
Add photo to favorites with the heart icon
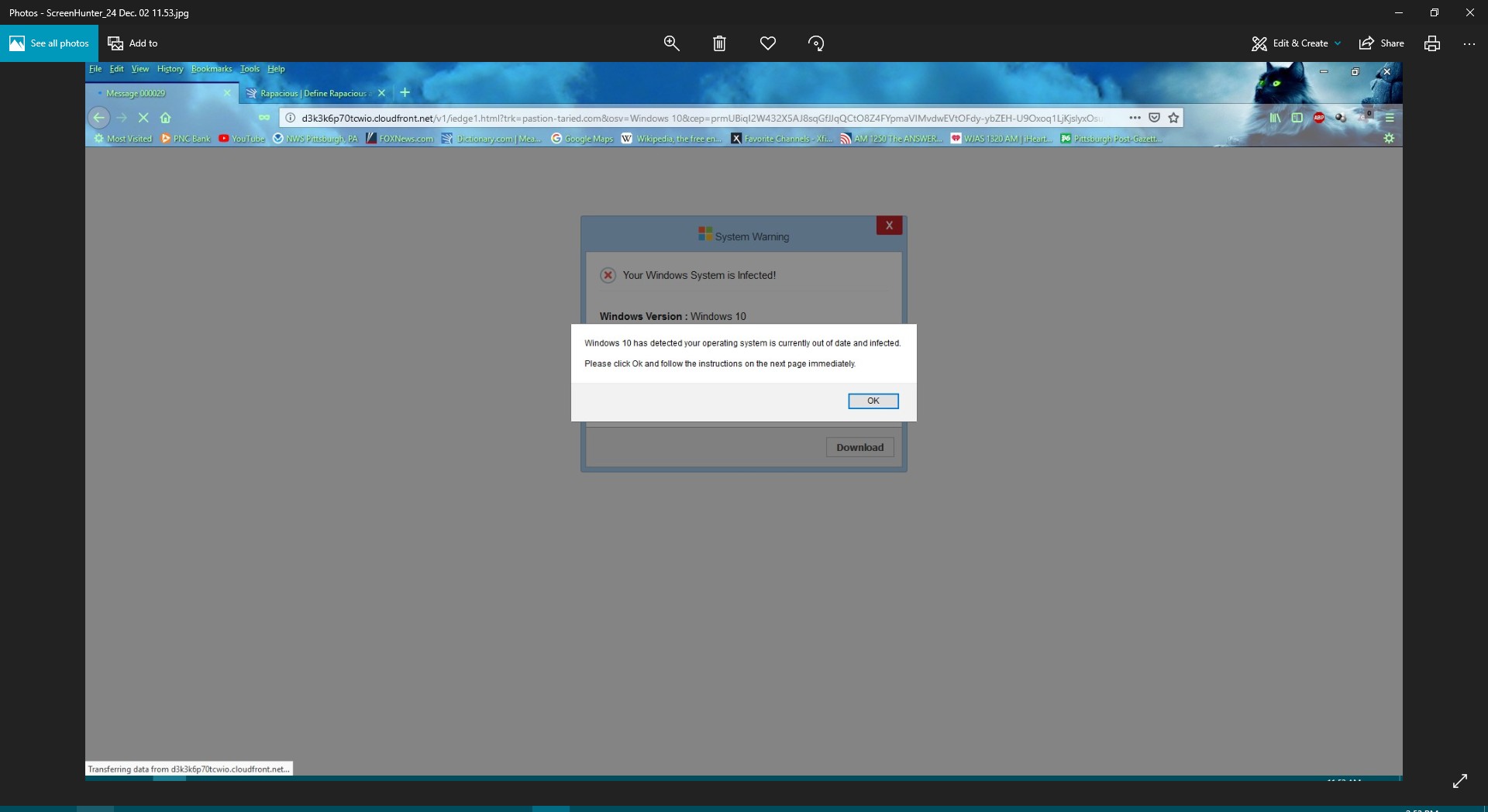(x=767, y=43)
